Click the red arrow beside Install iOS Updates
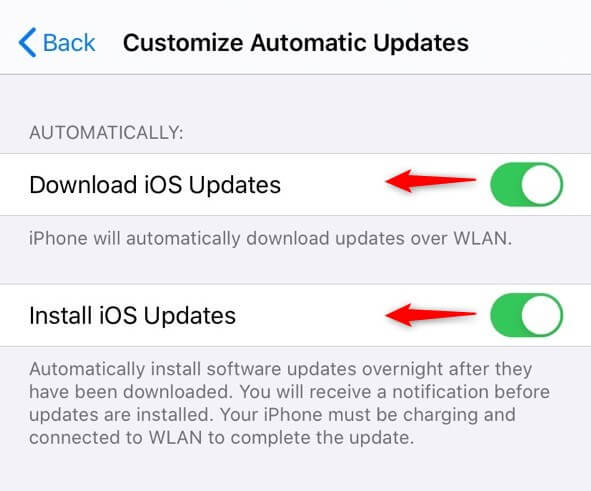This screenshot has width=591, height=491. (430, 315)
